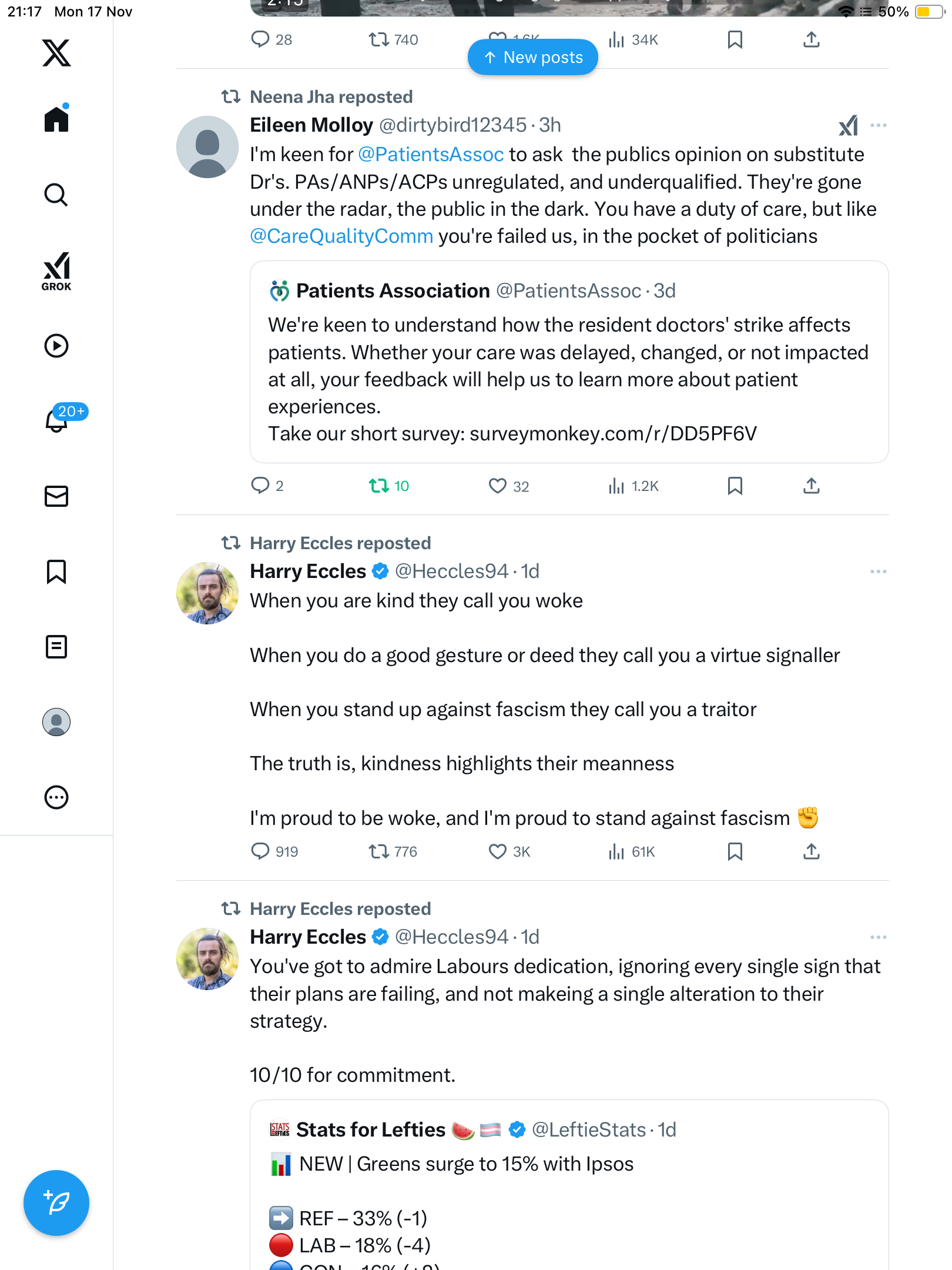The image size is (952, 1270).
Task: Open the video tab play icon
Action: tap(56, 346)
